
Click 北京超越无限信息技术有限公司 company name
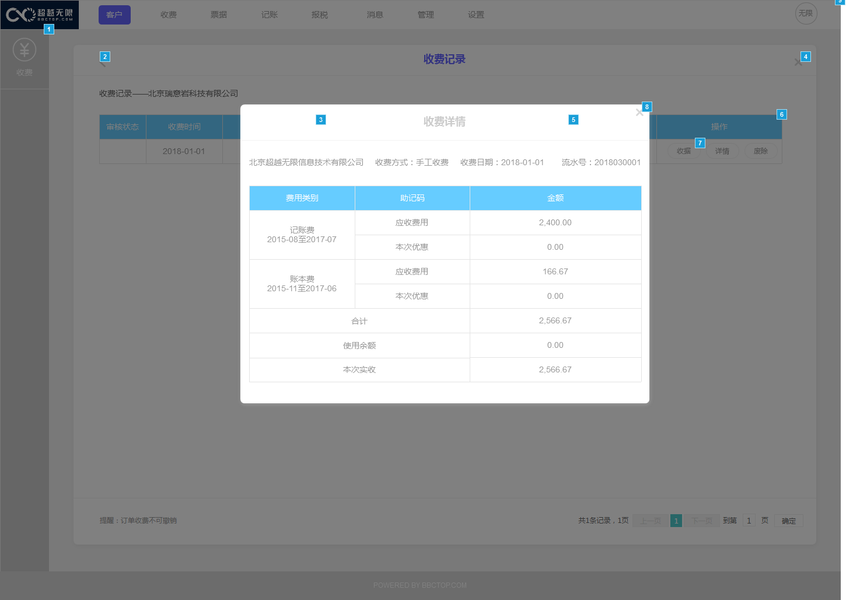(306, 162)
